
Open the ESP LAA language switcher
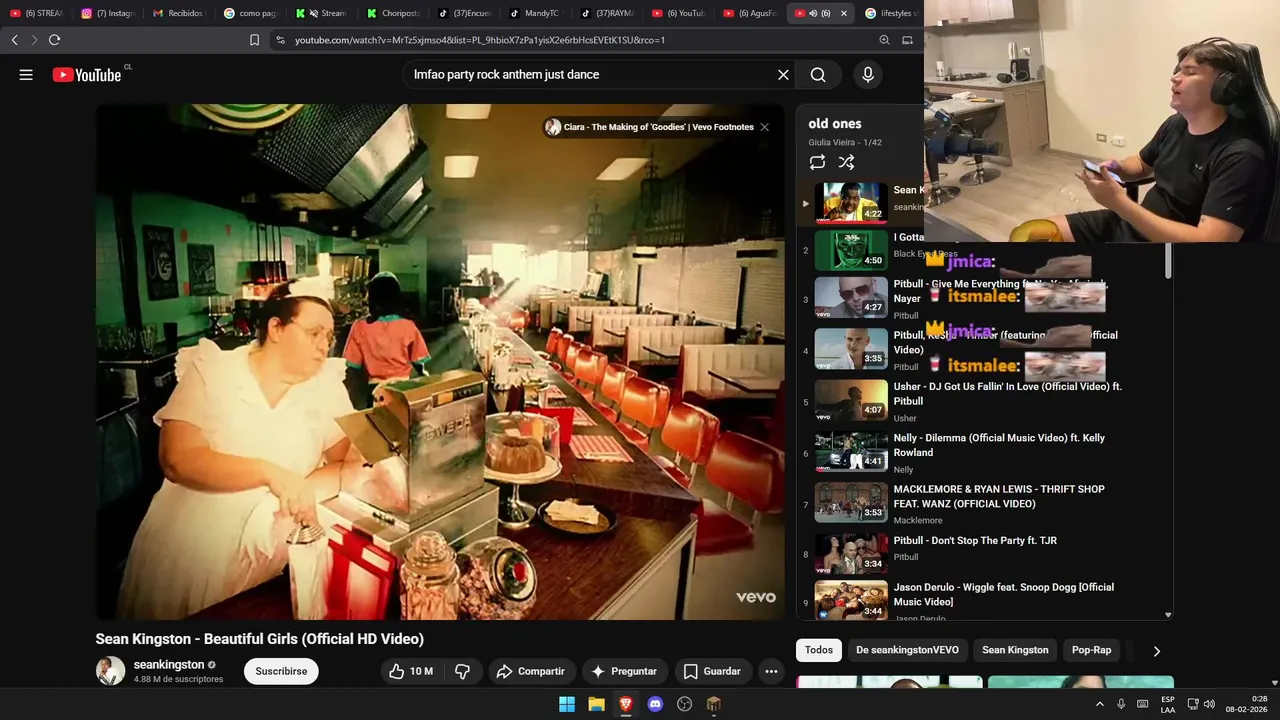[1168, 704]
